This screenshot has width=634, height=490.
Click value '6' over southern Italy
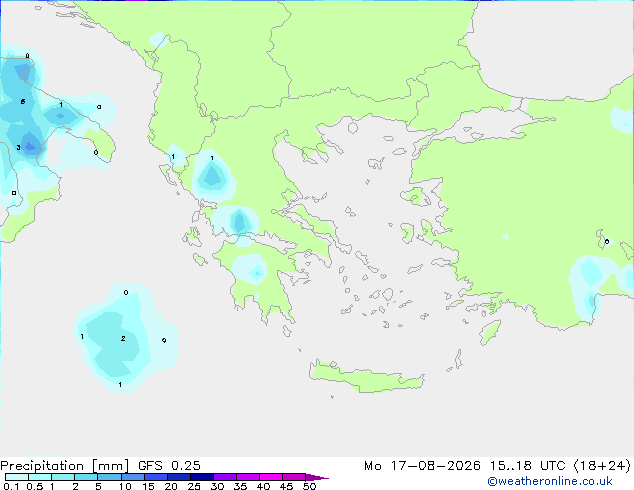(x=23, y=101)
